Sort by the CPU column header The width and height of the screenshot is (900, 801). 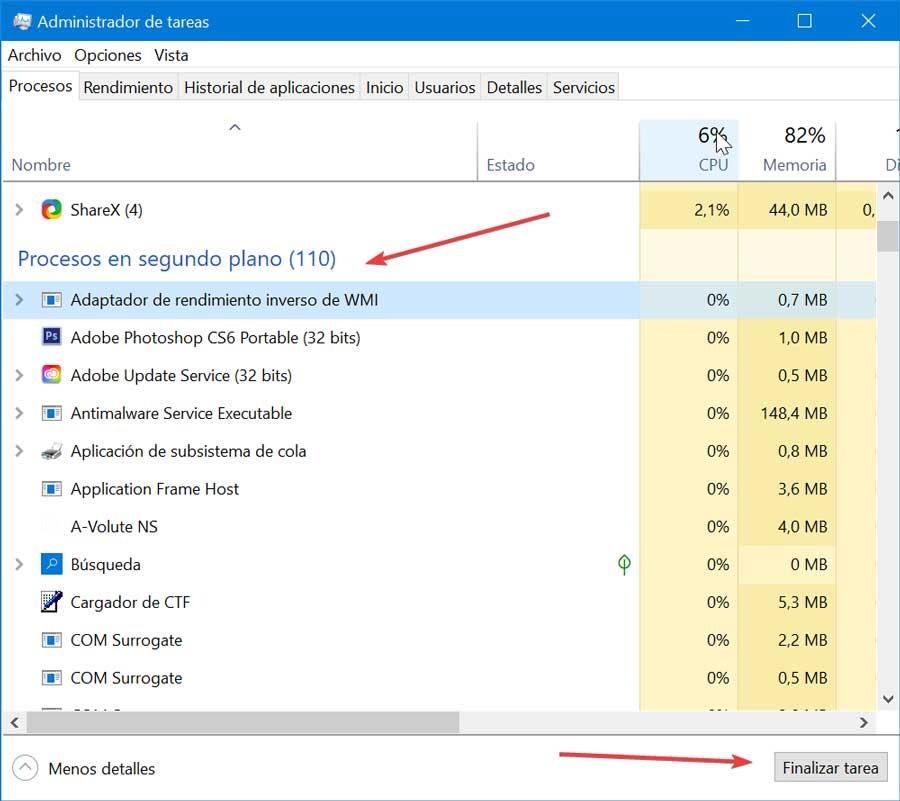click(x=689, y=151)
